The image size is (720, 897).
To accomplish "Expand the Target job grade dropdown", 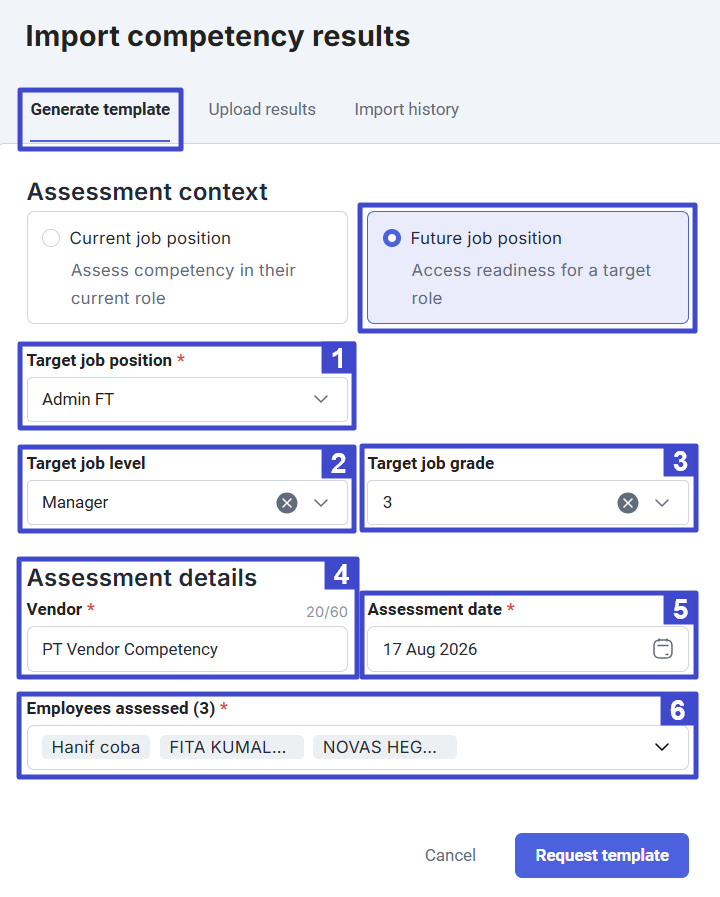I will 662,503.
